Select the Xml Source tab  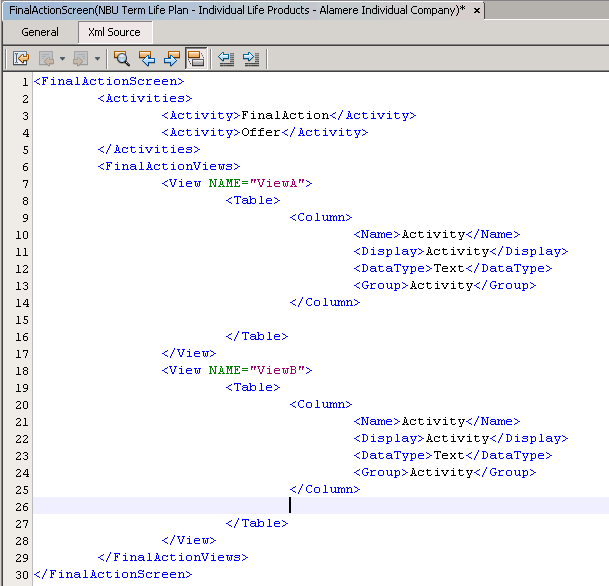[x=115, y=32]
